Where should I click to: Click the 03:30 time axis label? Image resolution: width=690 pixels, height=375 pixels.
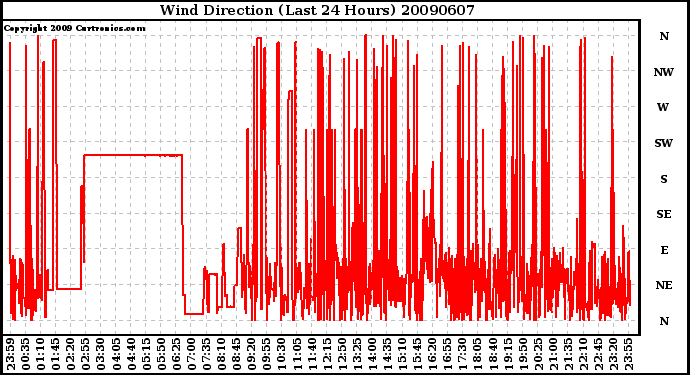[101, 354]
